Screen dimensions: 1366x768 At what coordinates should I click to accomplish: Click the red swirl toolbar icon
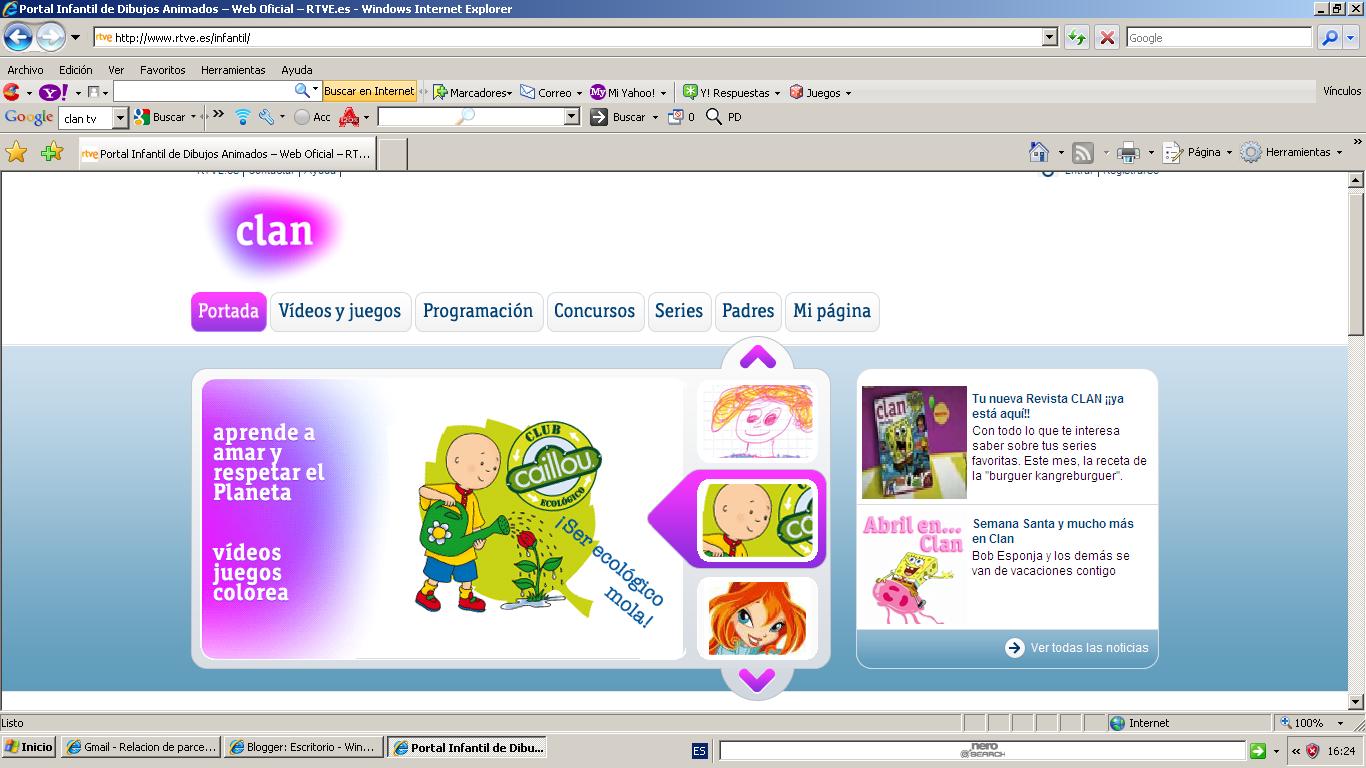(x=12, y=92)
